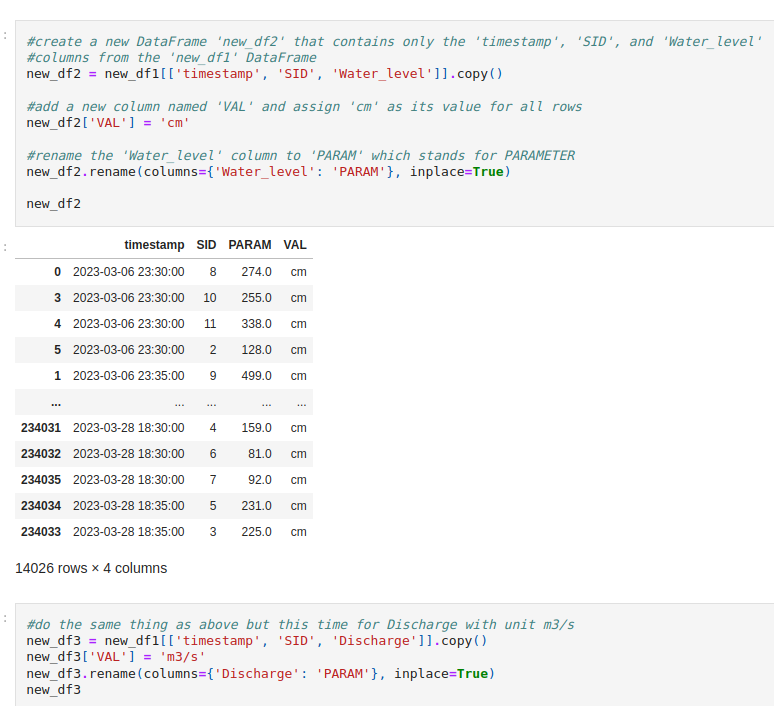The height and width of the screenshot is (706, 774).
Task: Place cursor on the new_df2['VAL'] = 'cm' line
Action: coord(108,123)
